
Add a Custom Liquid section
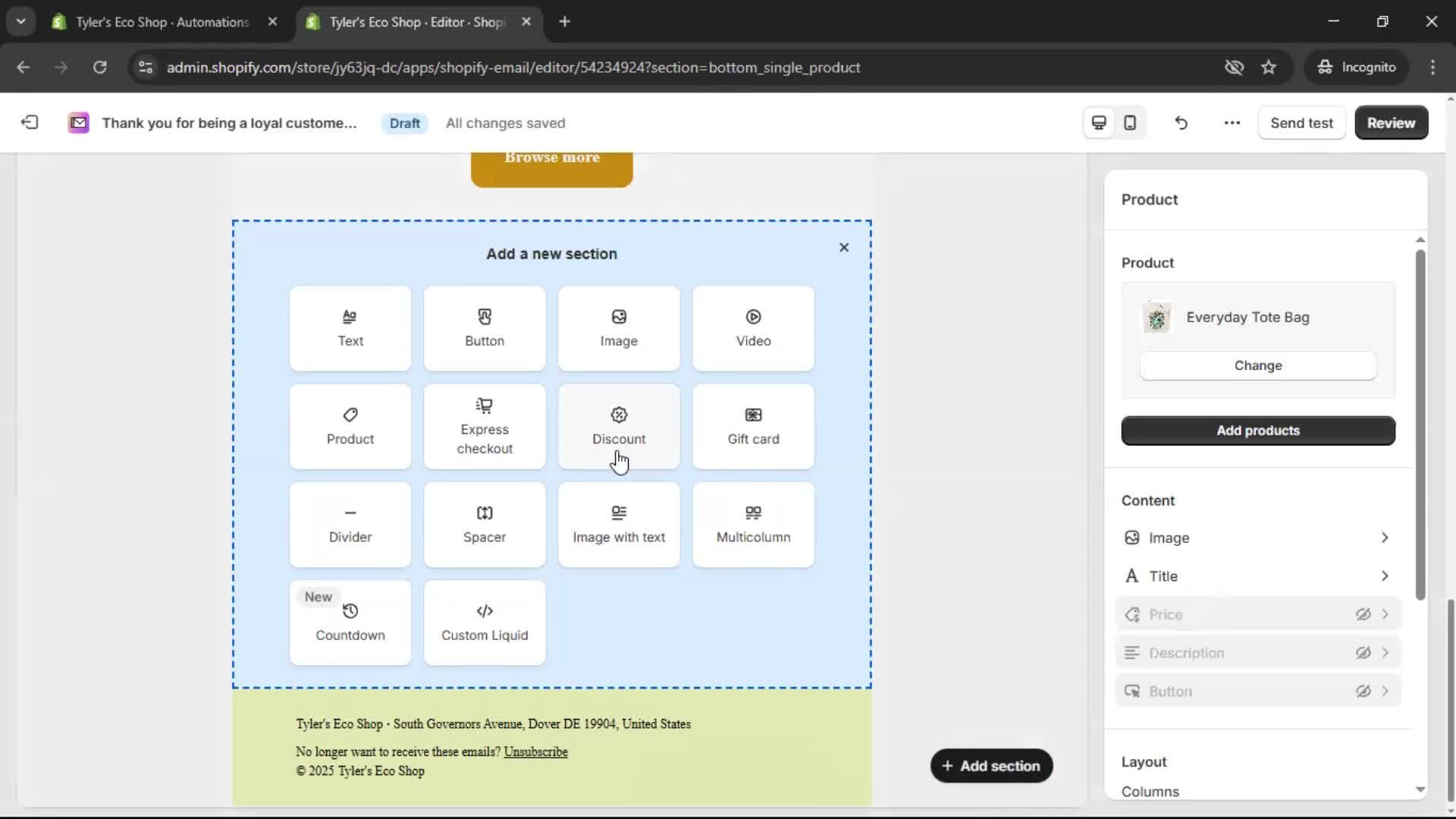click(484, 623)
